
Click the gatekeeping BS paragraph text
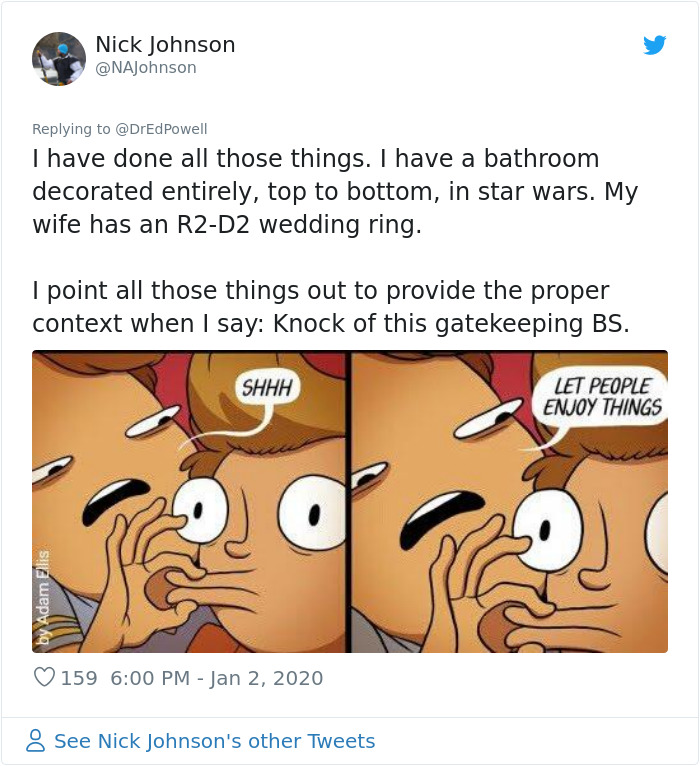331,307
